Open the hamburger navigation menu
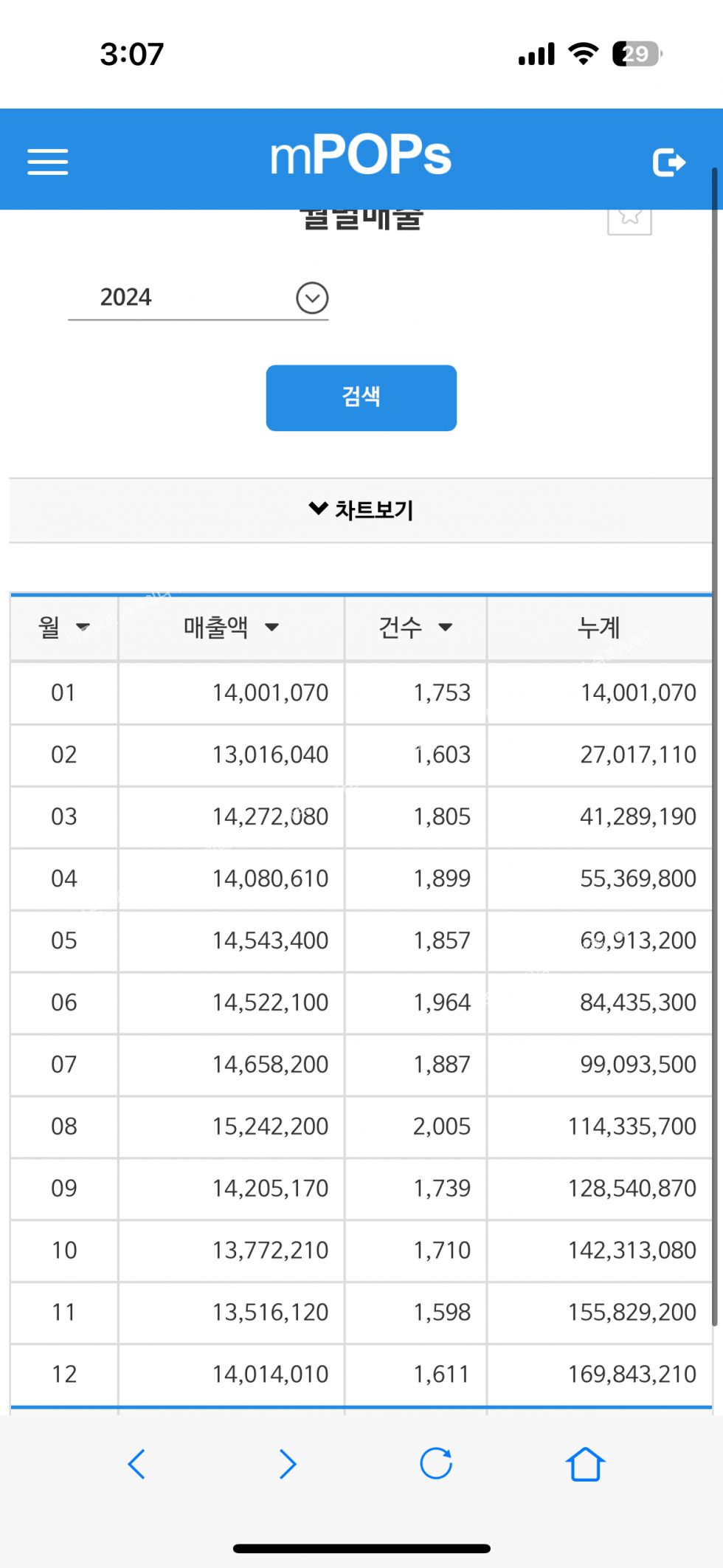This screenshot has width=723, height=1568. pyautogui.click(x=48, y=162)
